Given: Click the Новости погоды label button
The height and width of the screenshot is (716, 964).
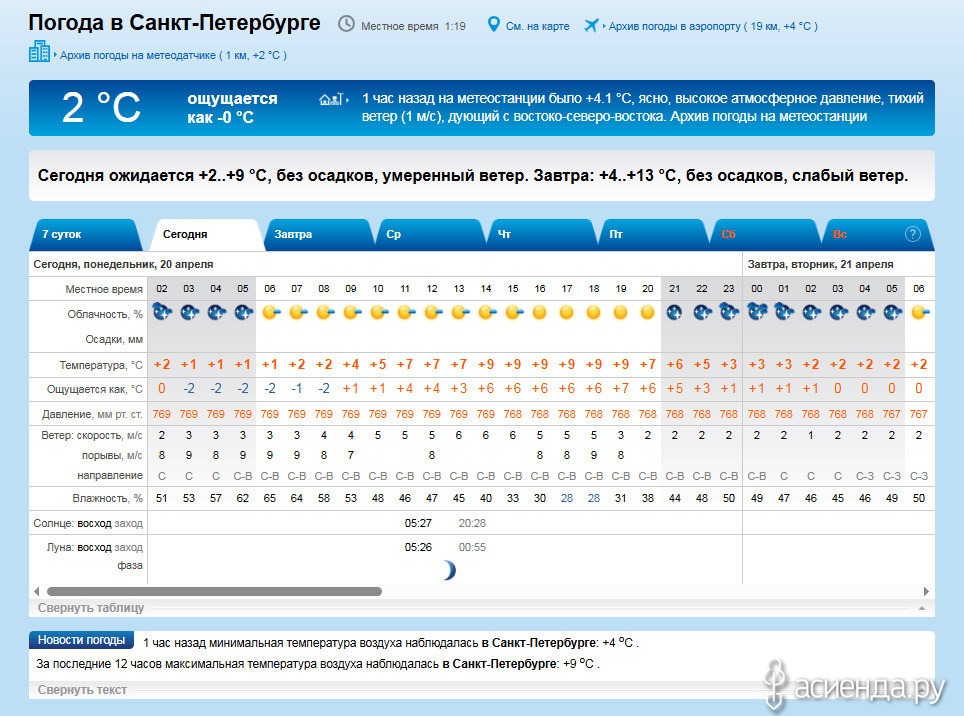Looking at the screenshot, I should click(x=82, y=640).
